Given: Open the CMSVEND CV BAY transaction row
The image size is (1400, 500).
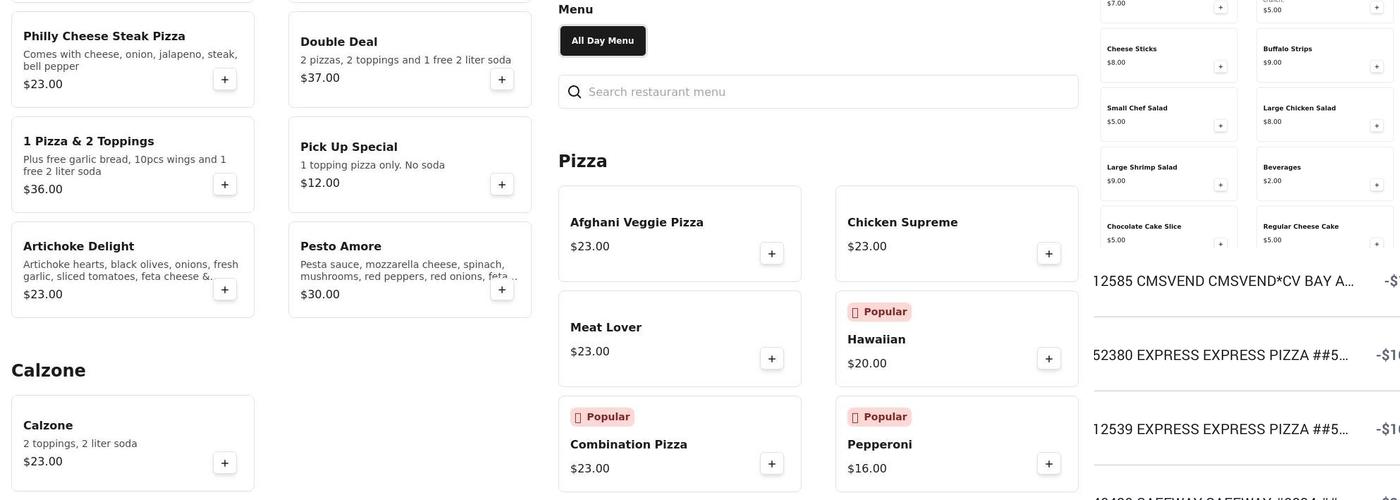Looking at the screenshot, I should click(1240, 282).
